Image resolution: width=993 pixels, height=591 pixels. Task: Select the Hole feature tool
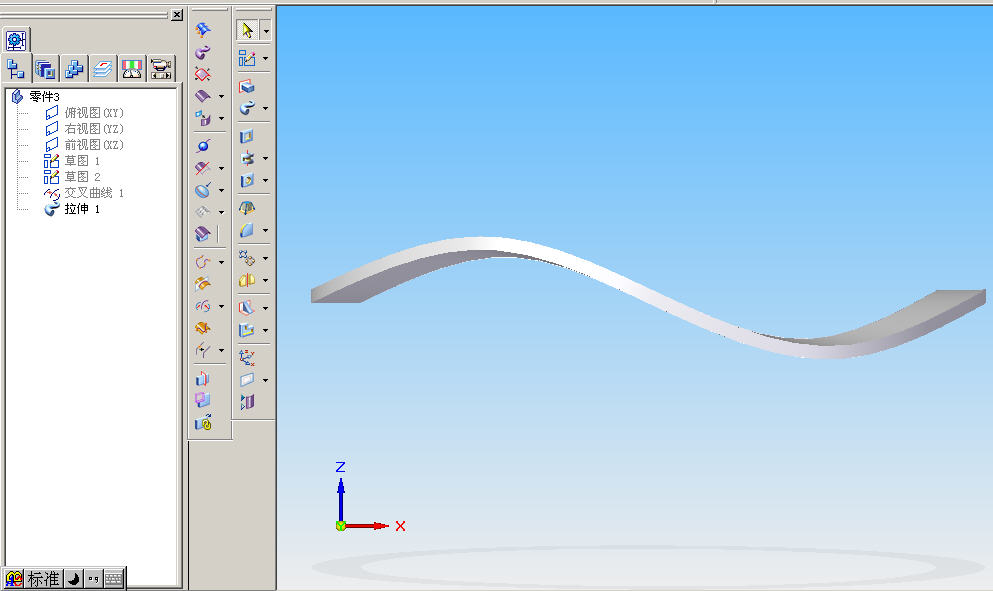(x=247, y=181)
